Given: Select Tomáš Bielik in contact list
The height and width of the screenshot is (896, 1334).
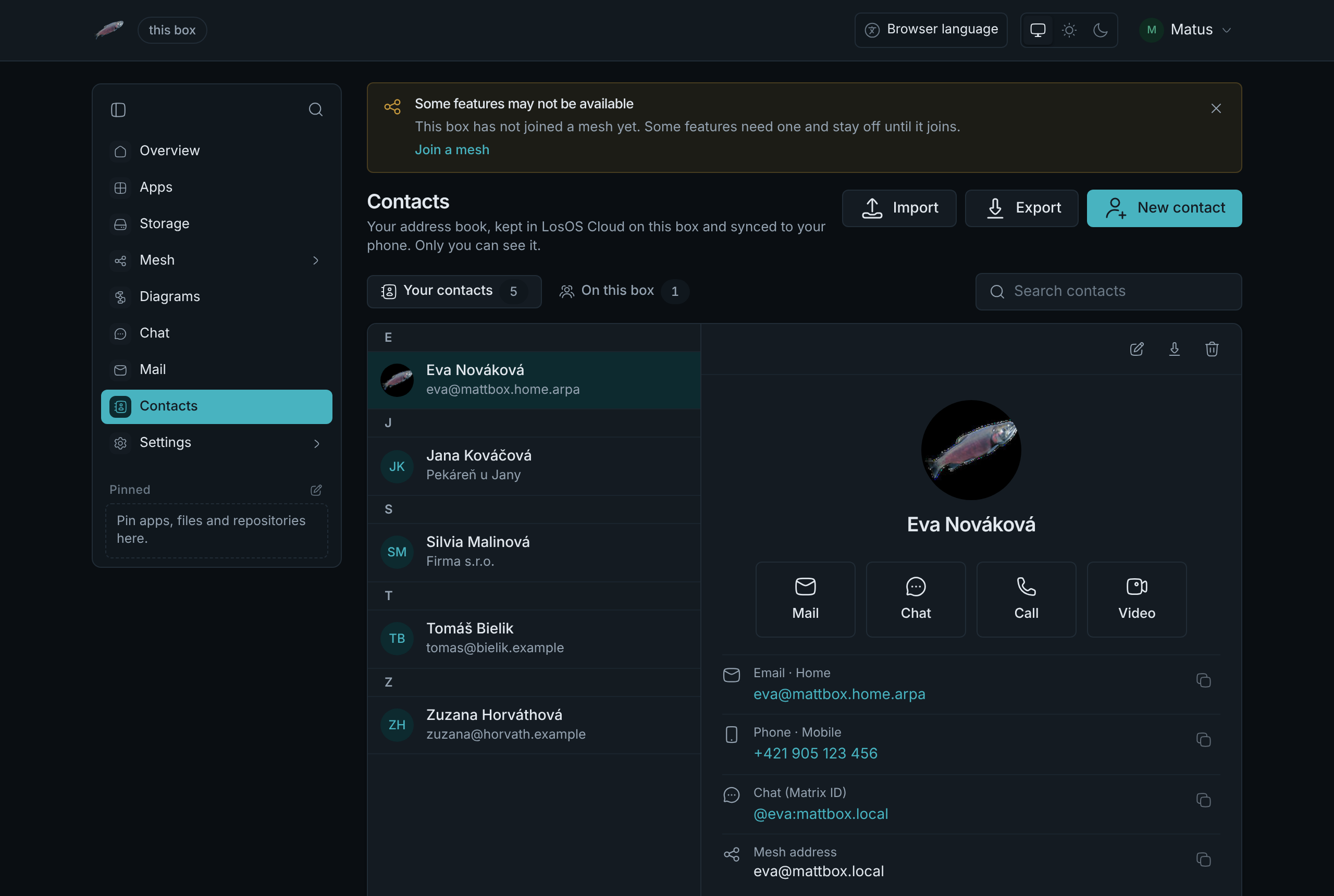Looking at the screenshot, I should click(534, 638).
